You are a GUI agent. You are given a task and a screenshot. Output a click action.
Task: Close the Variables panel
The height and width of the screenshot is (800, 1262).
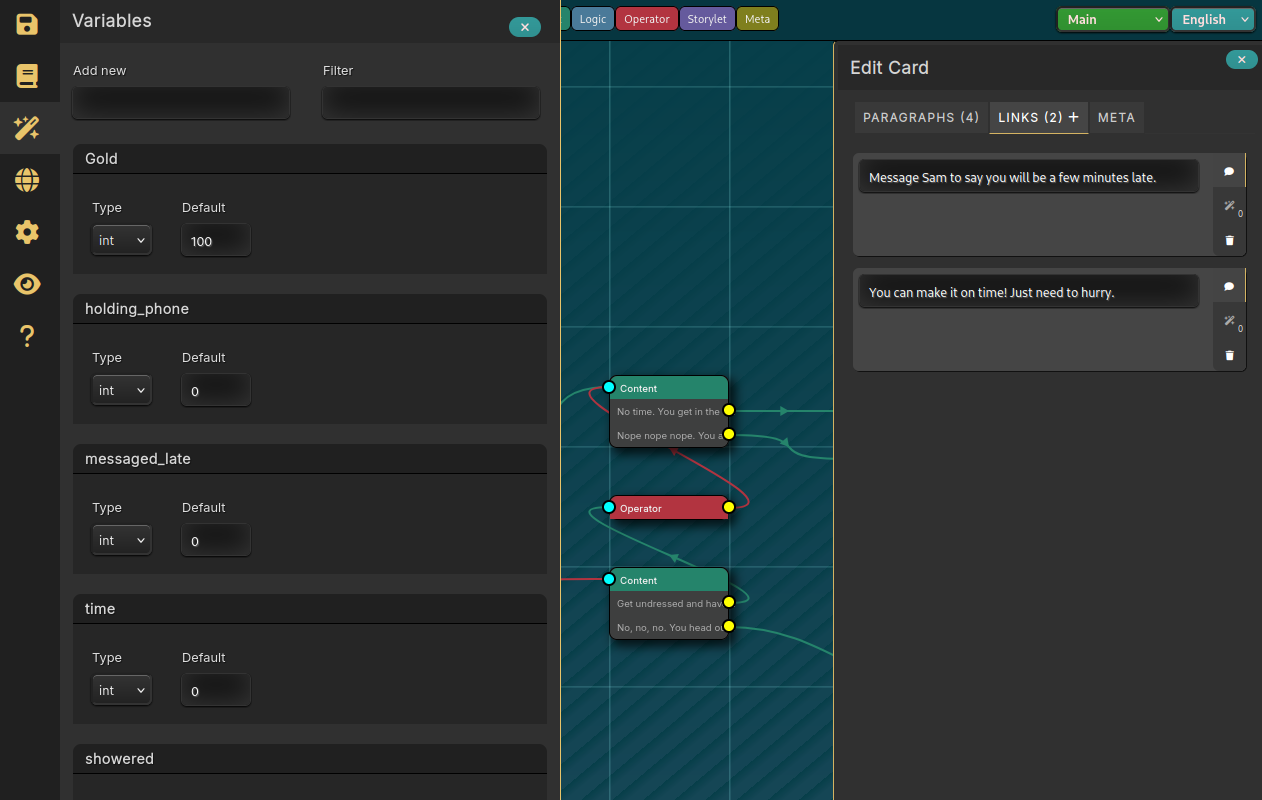click(x=525, y=27)
